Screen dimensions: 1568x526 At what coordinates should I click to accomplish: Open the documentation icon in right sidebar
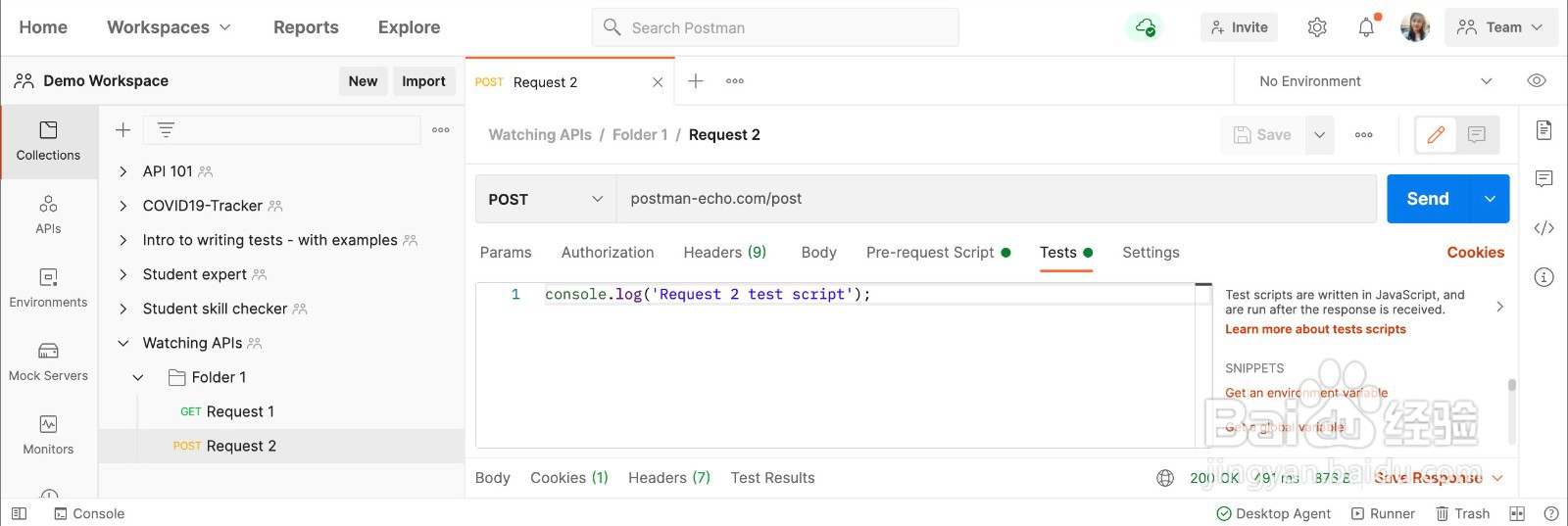(1543, 129)
